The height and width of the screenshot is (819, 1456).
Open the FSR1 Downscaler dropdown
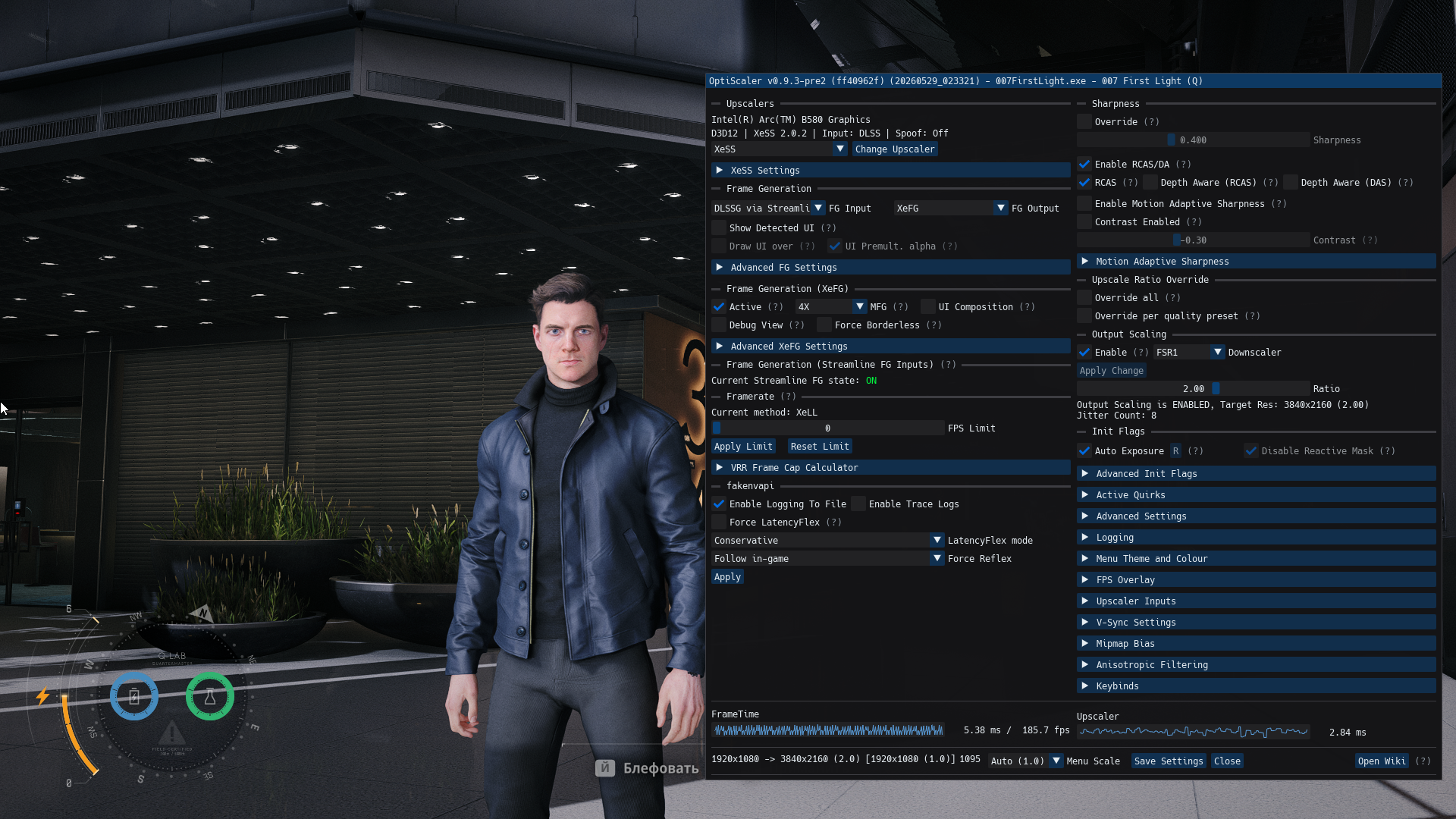1189,353
